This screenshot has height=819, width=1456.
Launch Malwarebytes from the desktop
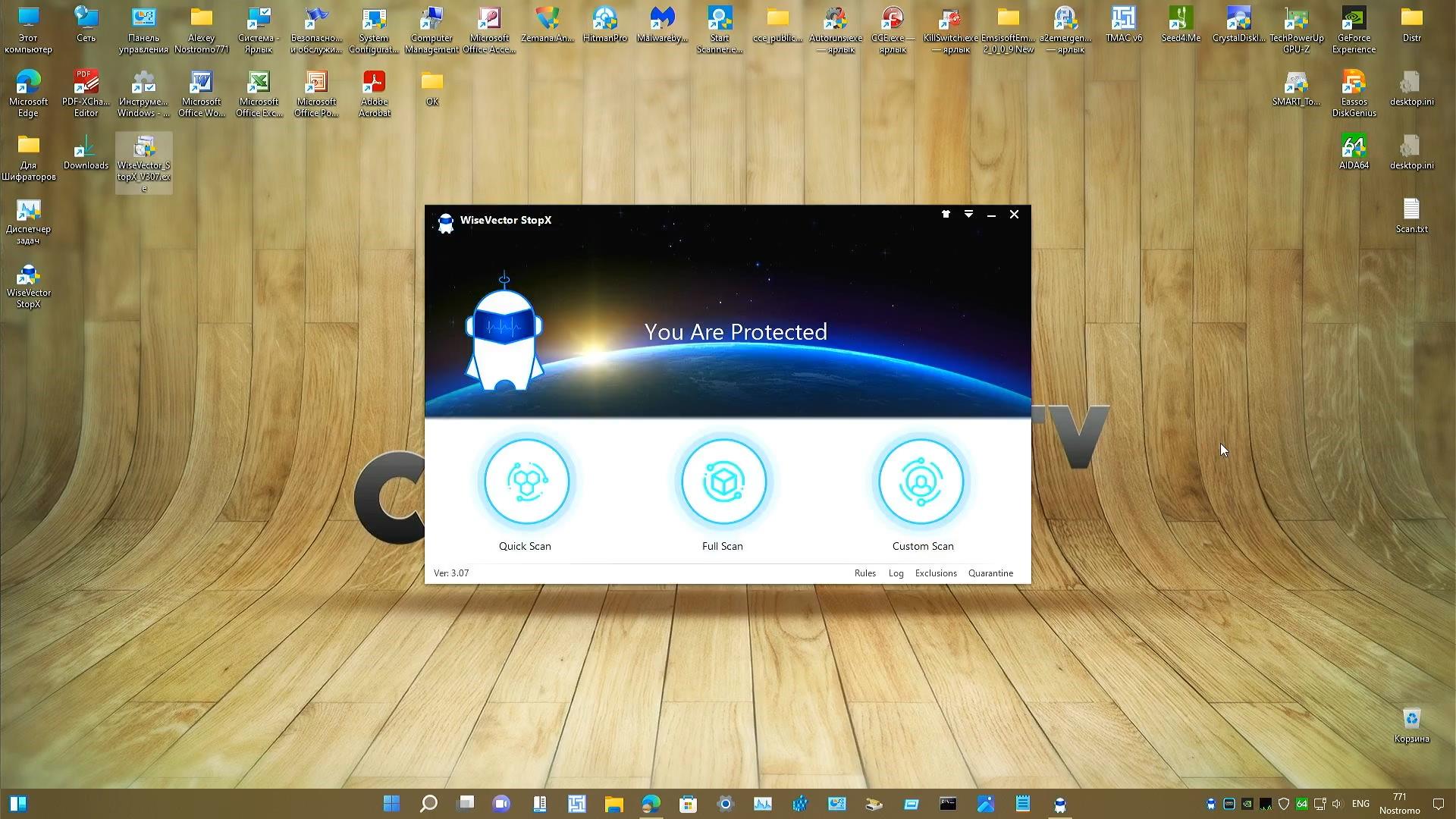pos(662,20)
